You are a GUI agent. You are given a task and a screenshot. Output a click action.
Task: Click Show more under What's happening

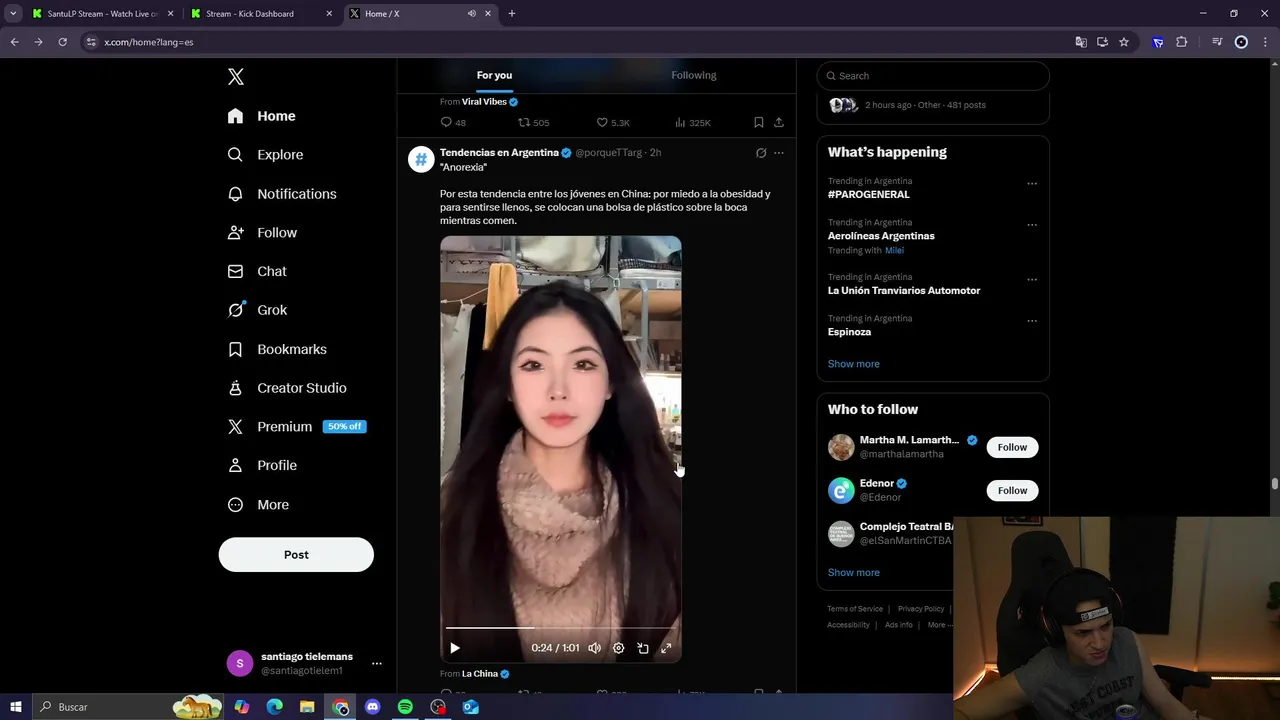coord(854,364)
